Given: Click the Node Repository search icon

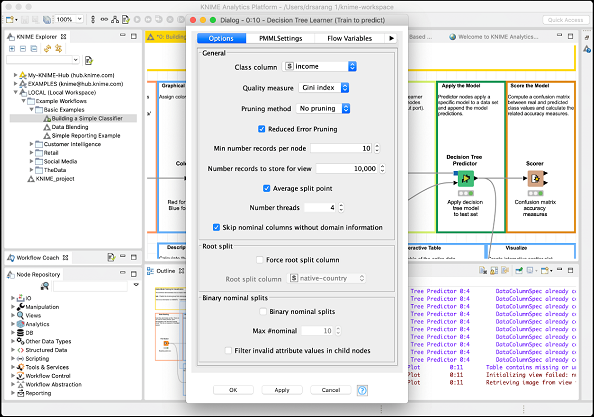Looking at the screenshot, I should tap(45, 286).
